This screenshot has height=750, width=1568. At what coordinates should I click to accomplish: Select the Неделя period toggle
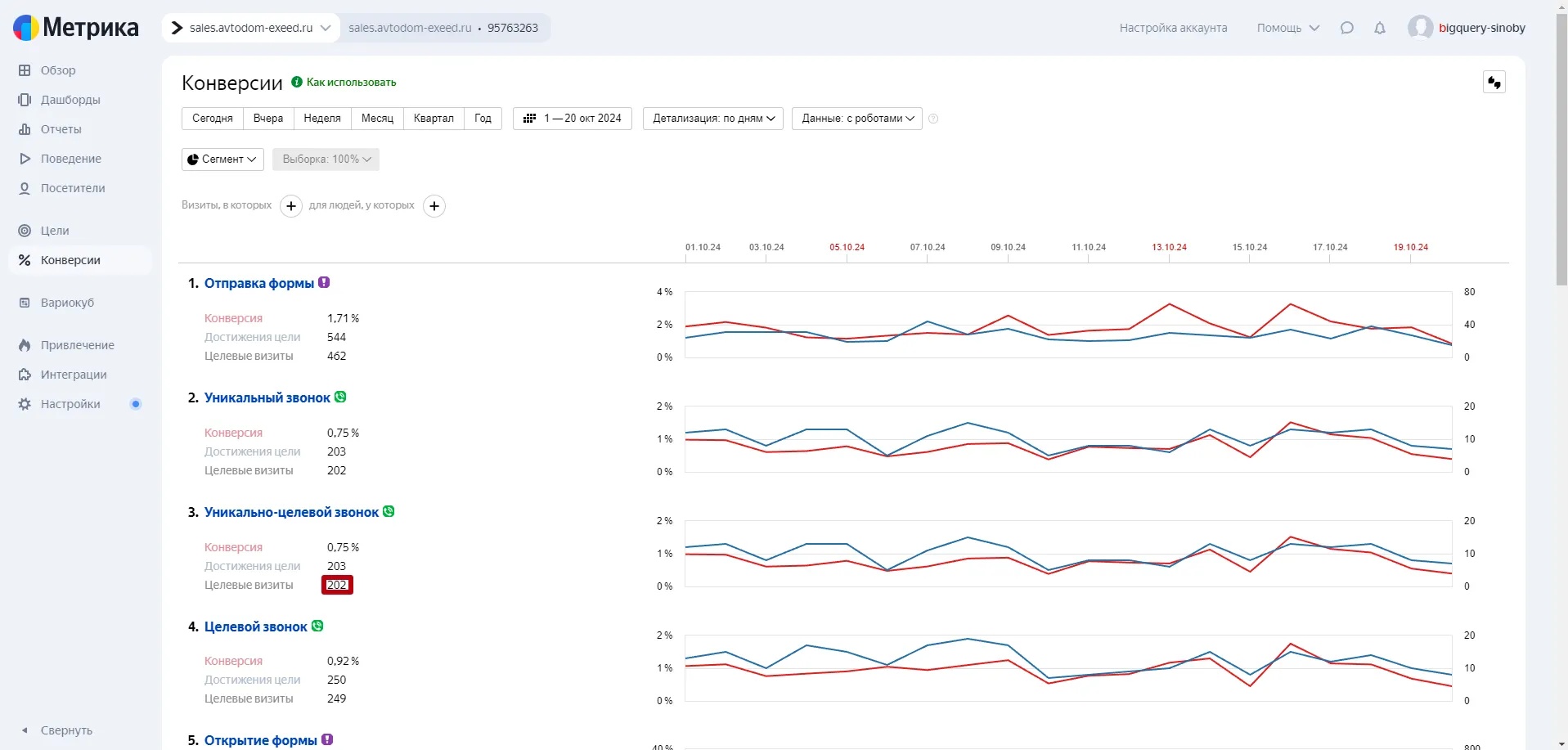click(x=321, y=119)
